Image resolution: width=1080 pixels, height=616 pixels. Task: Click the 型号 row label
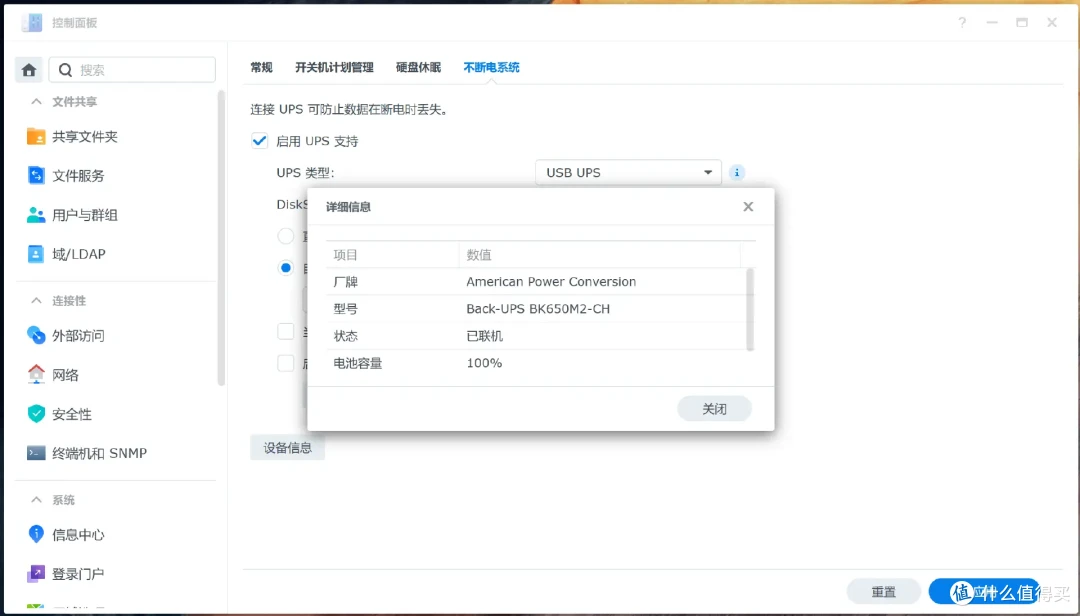click(346, 309)
